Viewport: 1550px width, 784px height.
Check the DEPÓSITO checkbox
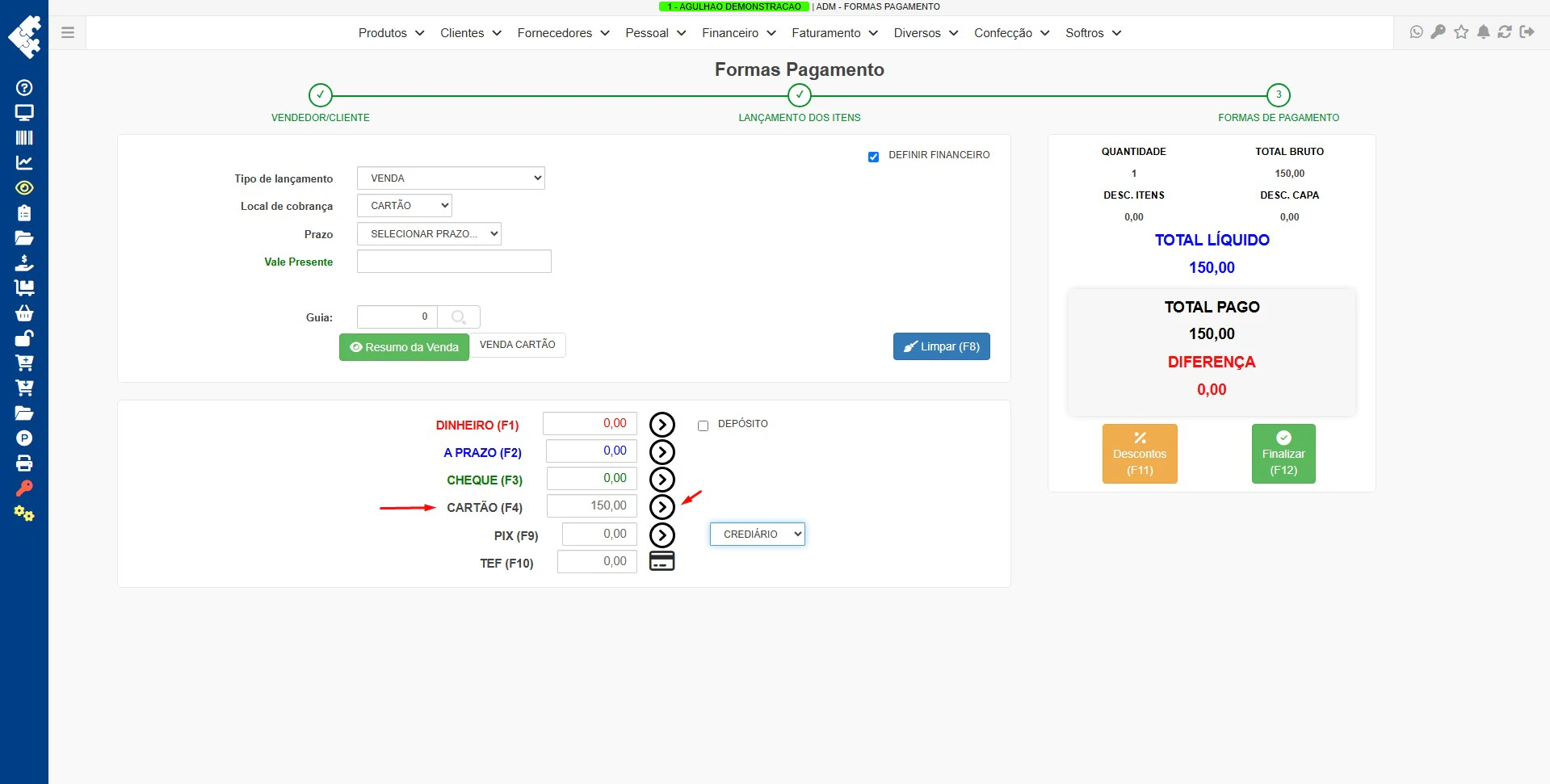tap(703, 426)
